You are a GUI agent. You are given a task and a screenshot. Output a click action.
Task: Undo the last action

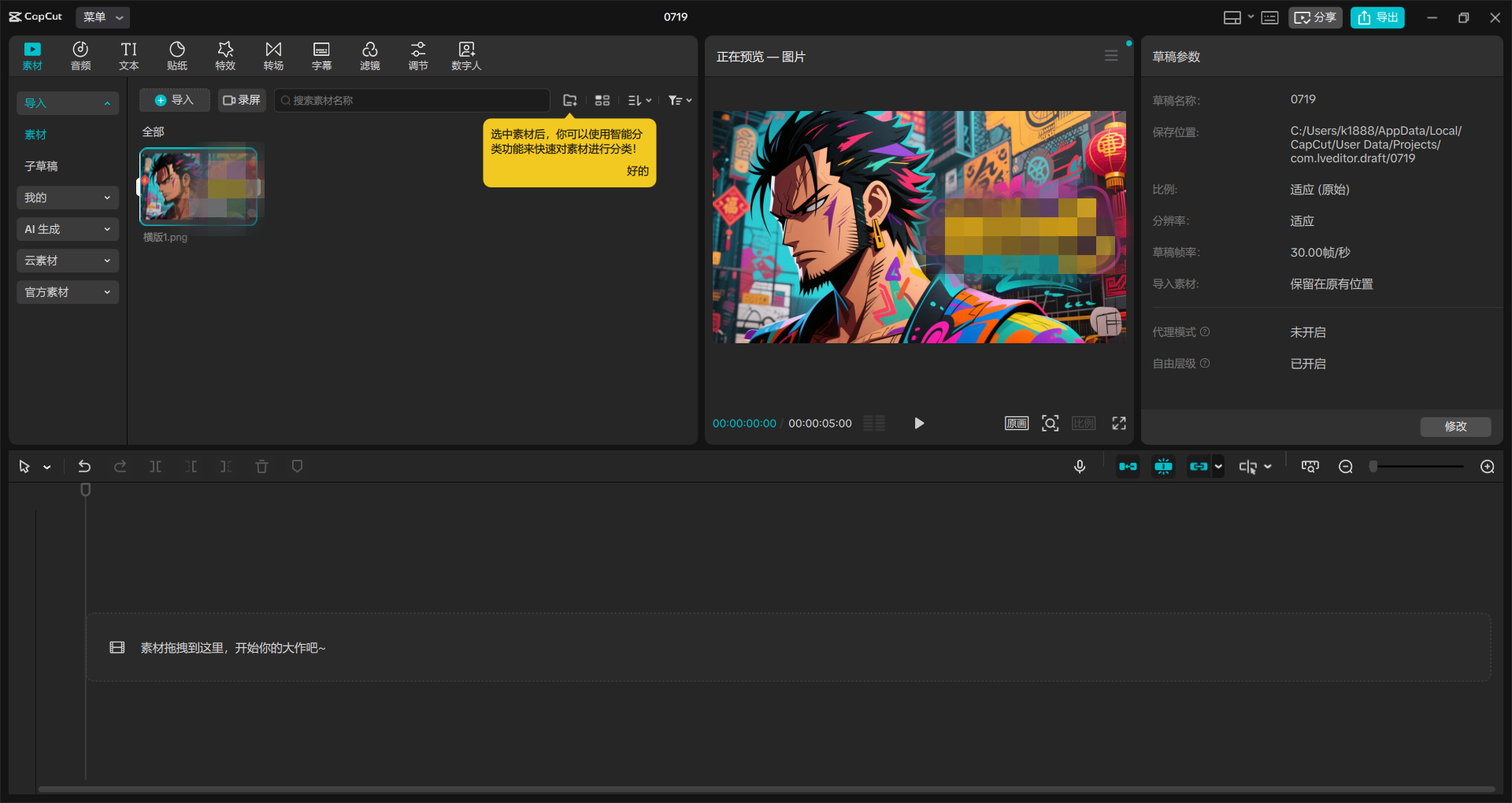[84, 467]
